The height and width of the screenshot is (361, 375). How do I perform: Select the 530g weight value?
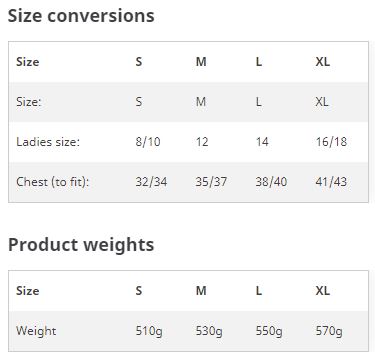(209, 331)
